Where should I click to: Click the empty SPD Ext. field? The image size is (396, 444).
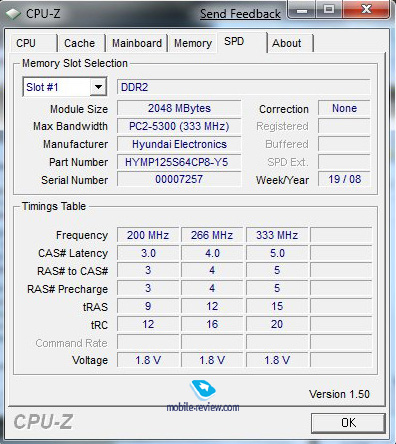(x=344, y=162)
